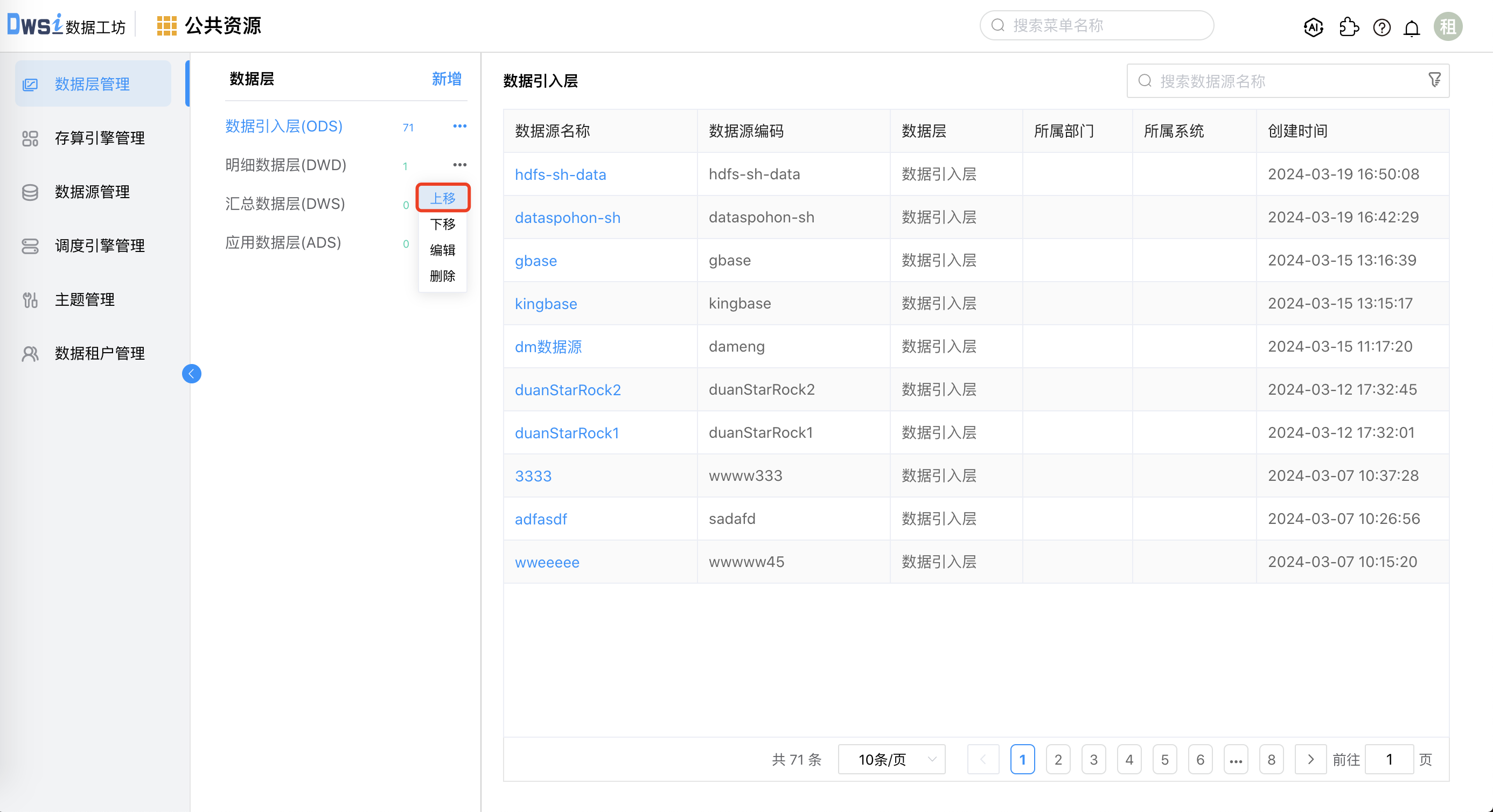Click the AI assistant icon in the header
Viewport: 1493px width, 812px height.
(1313, 27)
